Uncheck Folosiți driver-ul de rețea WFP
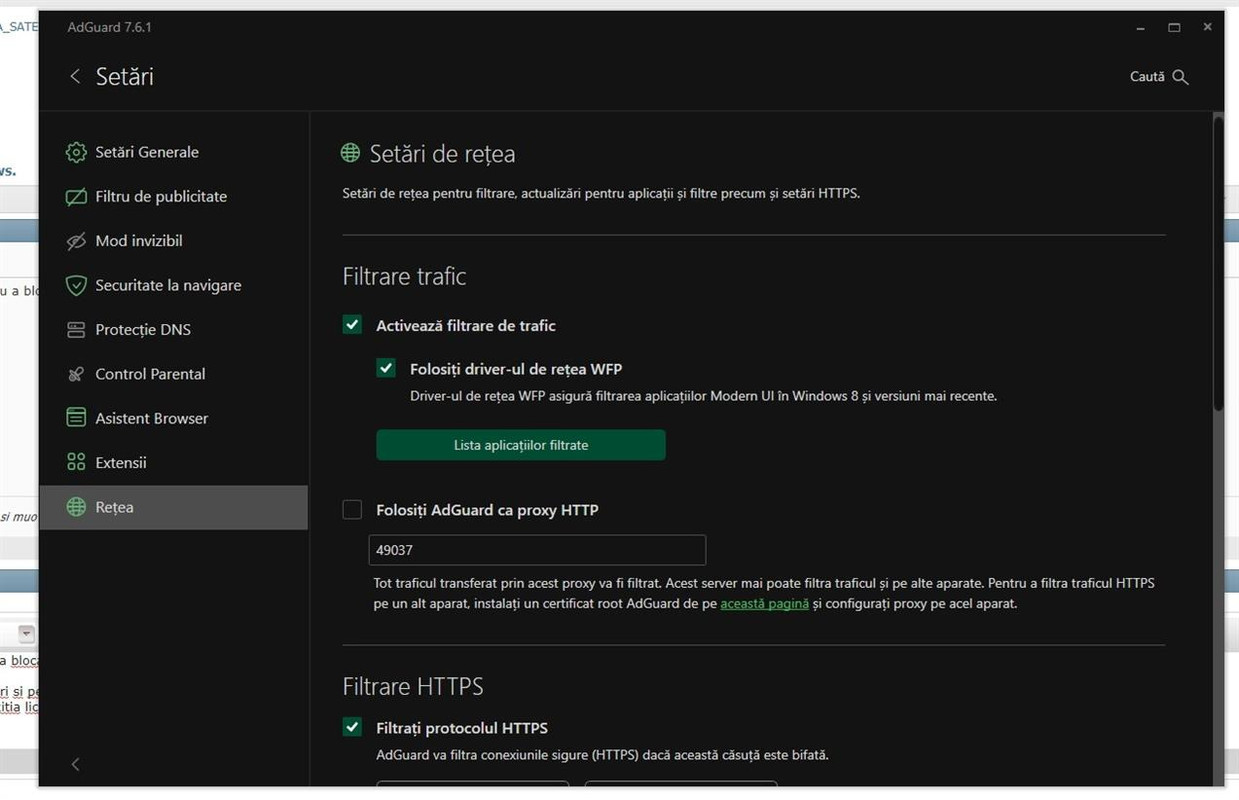 click(386, 368)
